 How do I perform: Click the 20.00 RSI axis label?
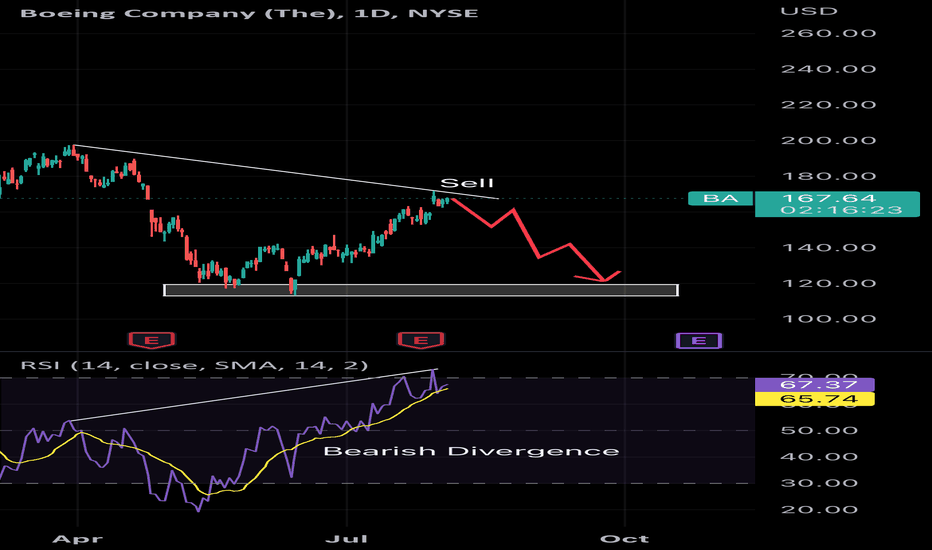[x=819, y=510]
